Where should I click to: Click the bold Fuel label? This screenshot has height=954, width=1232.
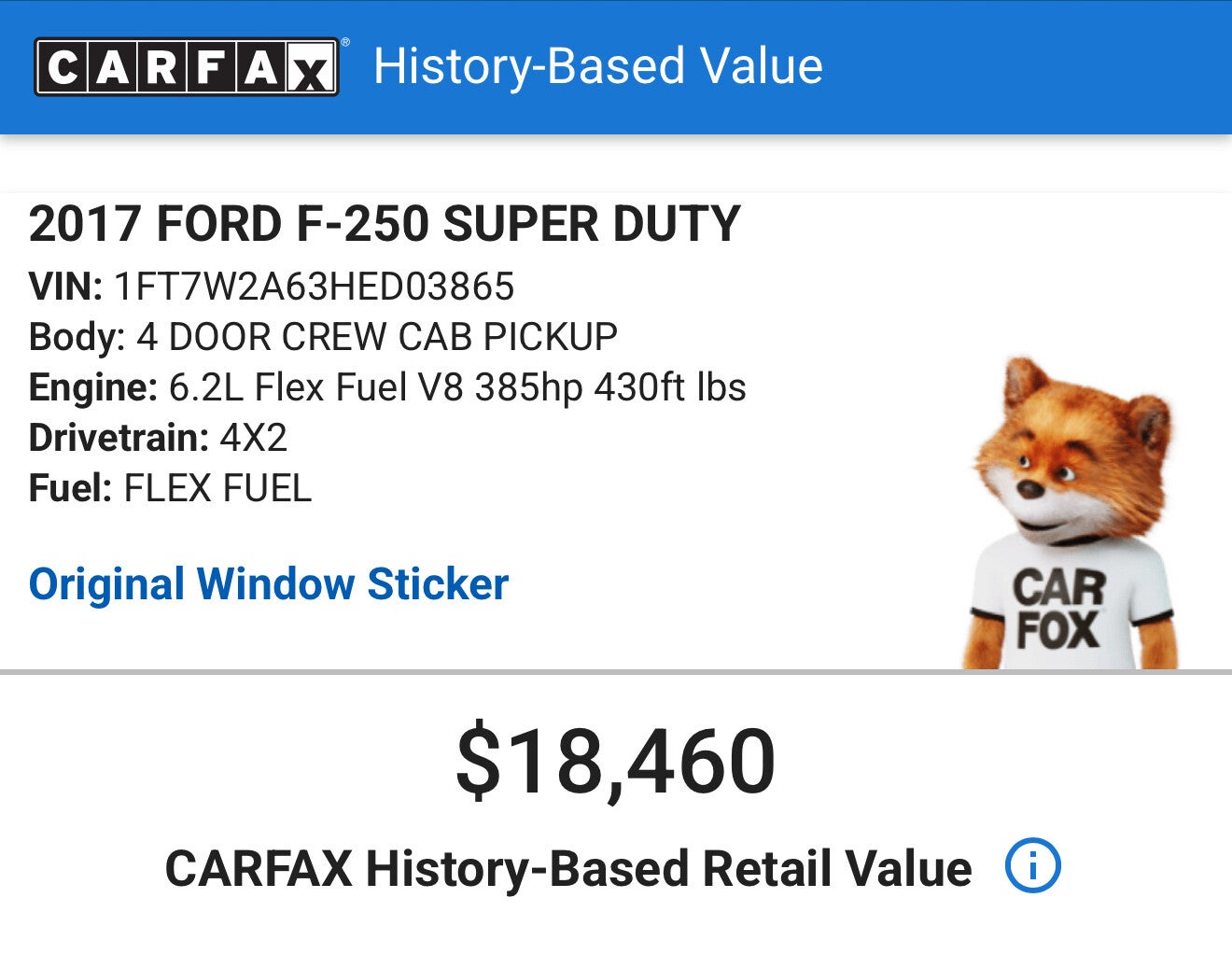pos(70,488)
